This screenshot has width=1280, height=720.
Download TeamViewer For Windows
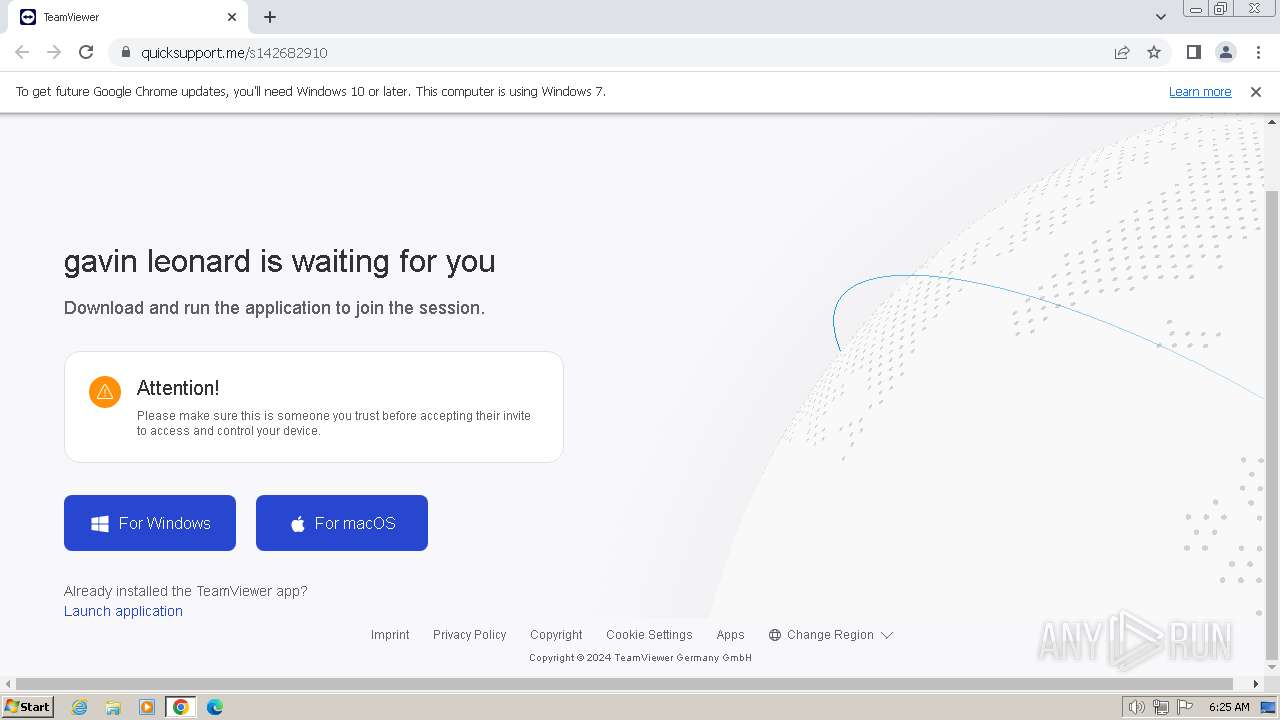(150, 523)
